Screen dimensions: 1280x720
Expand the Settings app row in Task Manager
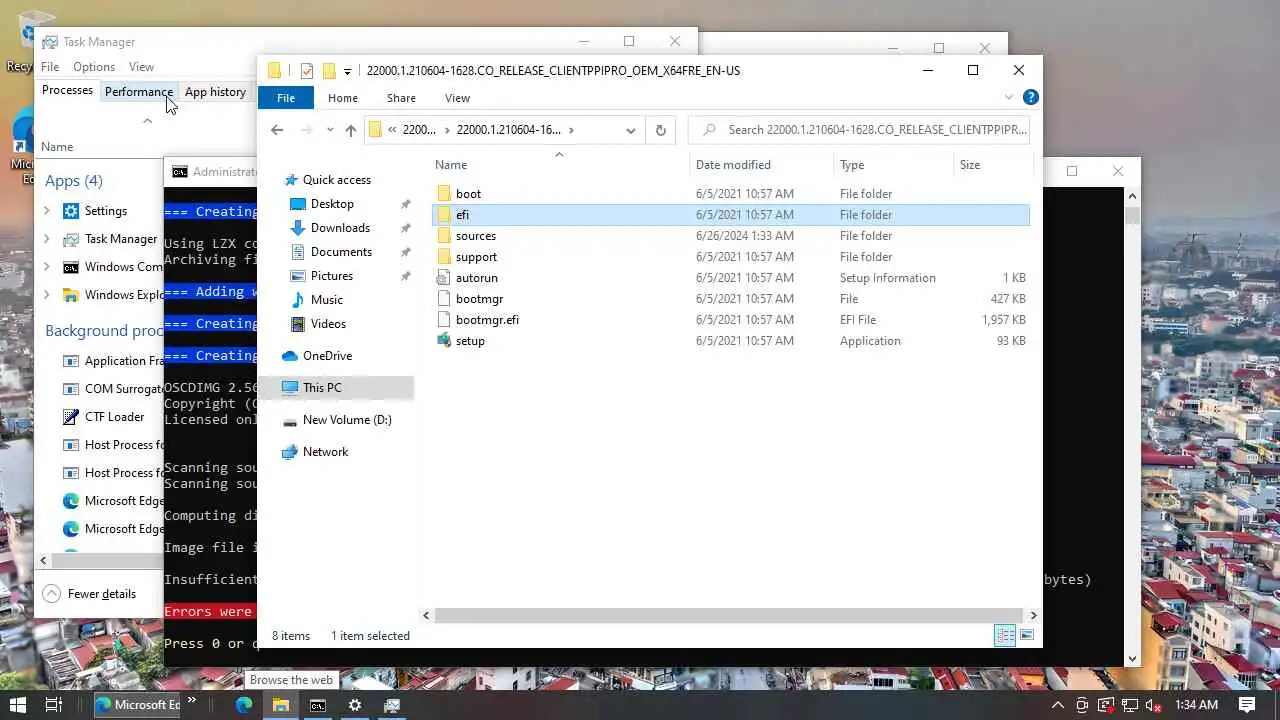pos(47,211)
